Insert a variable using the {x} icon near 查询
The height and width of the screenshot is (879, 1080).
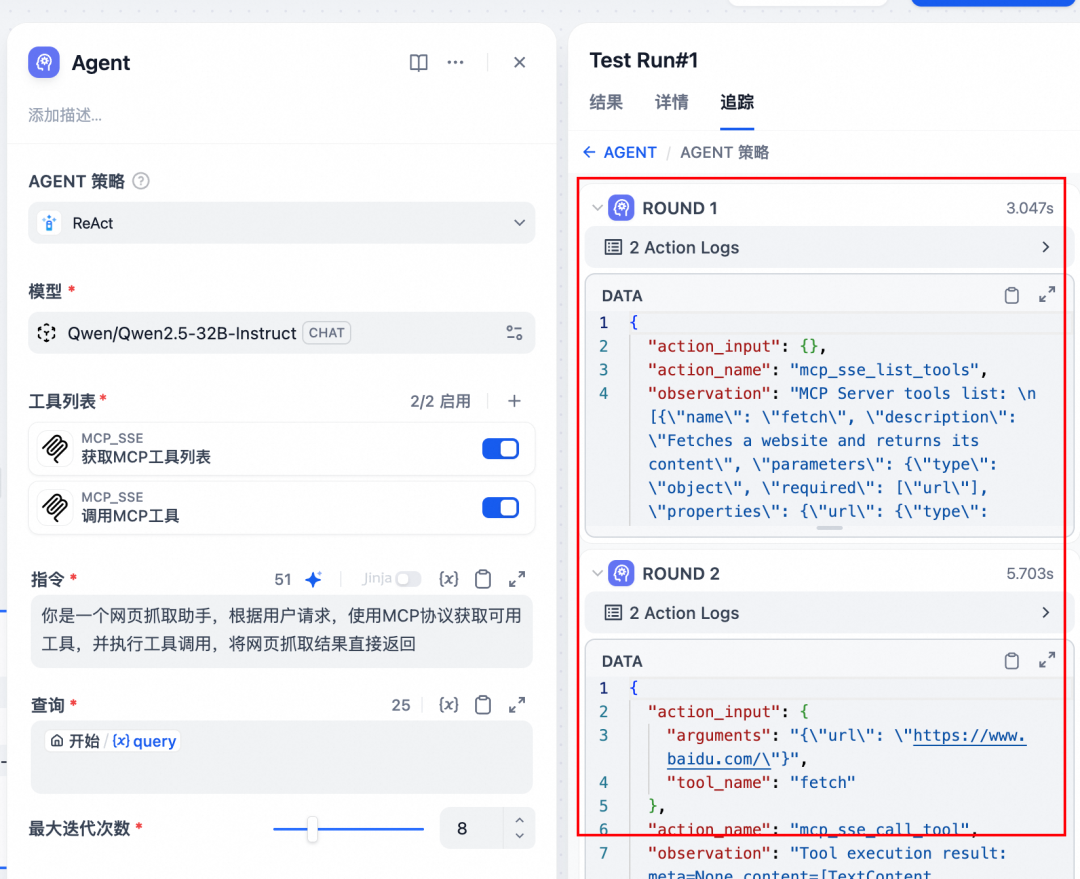click(x=448, y=704)
